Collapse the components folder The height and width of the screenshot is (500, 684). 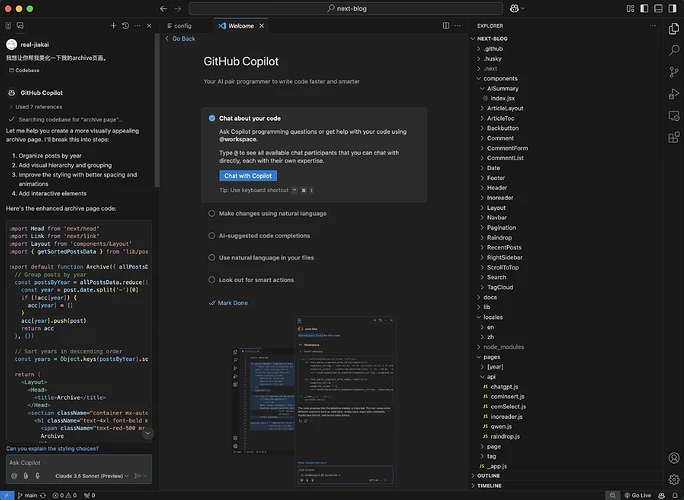click(x=500, y=79)
